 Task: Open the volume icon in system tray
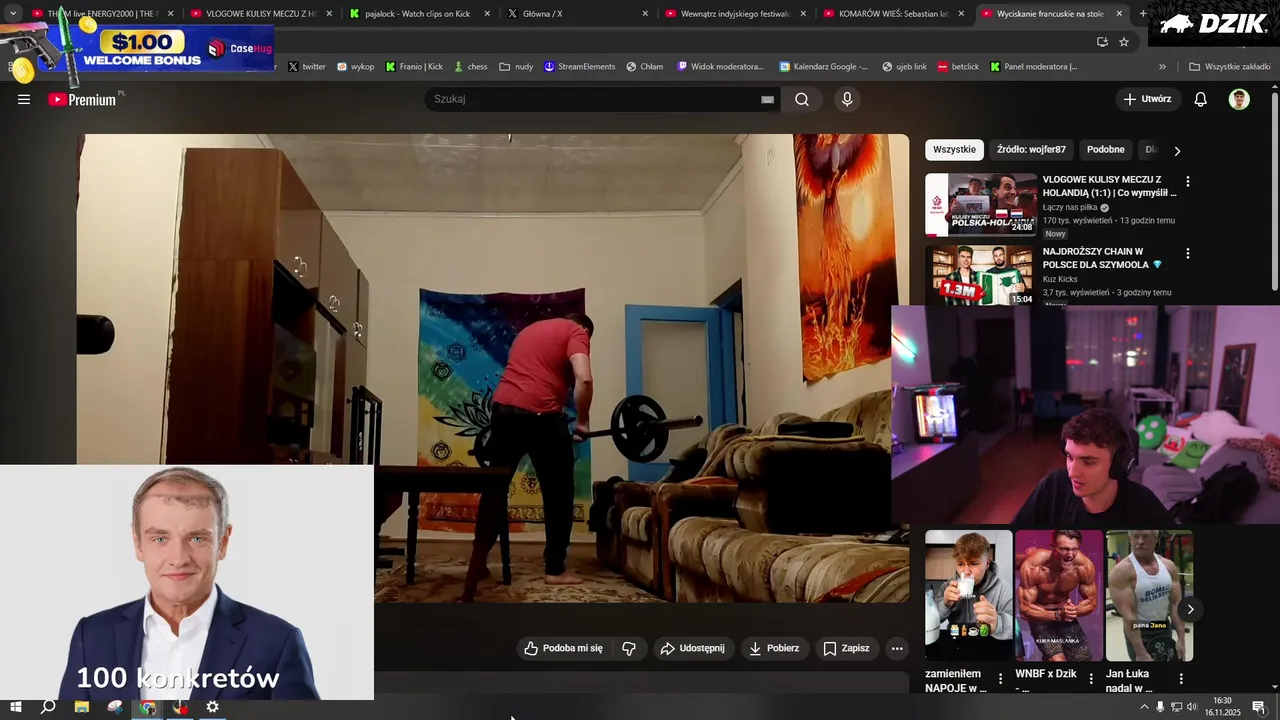point(1192,707)
